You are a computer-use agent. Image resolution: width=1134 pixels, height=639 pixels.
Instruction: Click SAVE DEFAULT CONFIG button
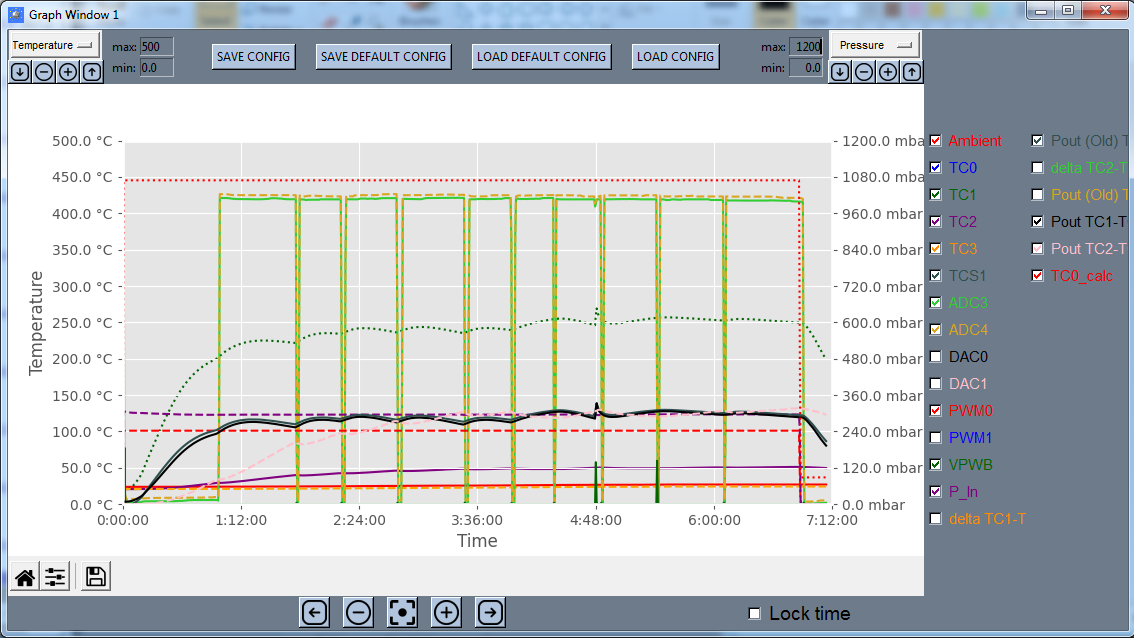coord(383,57)
